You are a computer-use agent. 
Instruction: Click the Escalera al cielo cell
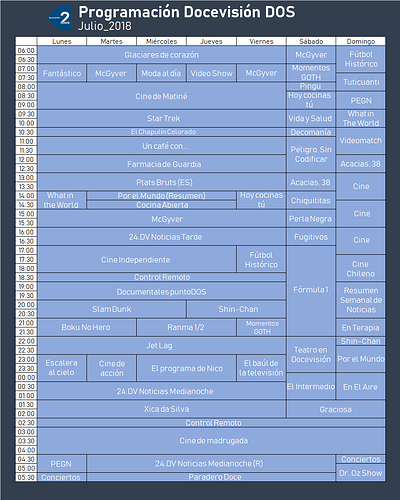[62, 368]
